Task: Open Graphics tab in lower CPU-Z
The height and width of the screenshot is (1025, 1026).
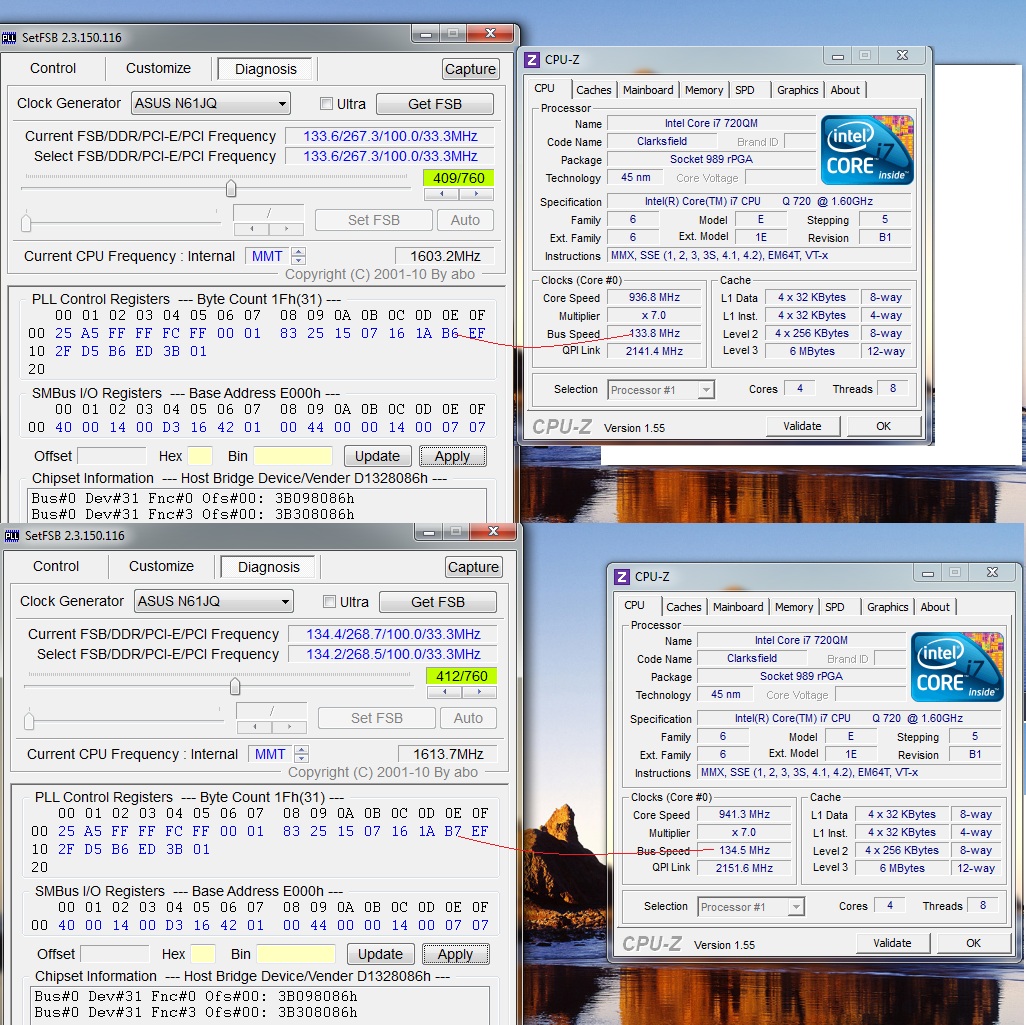Action: pyautogui.click(x=888, y=607)
